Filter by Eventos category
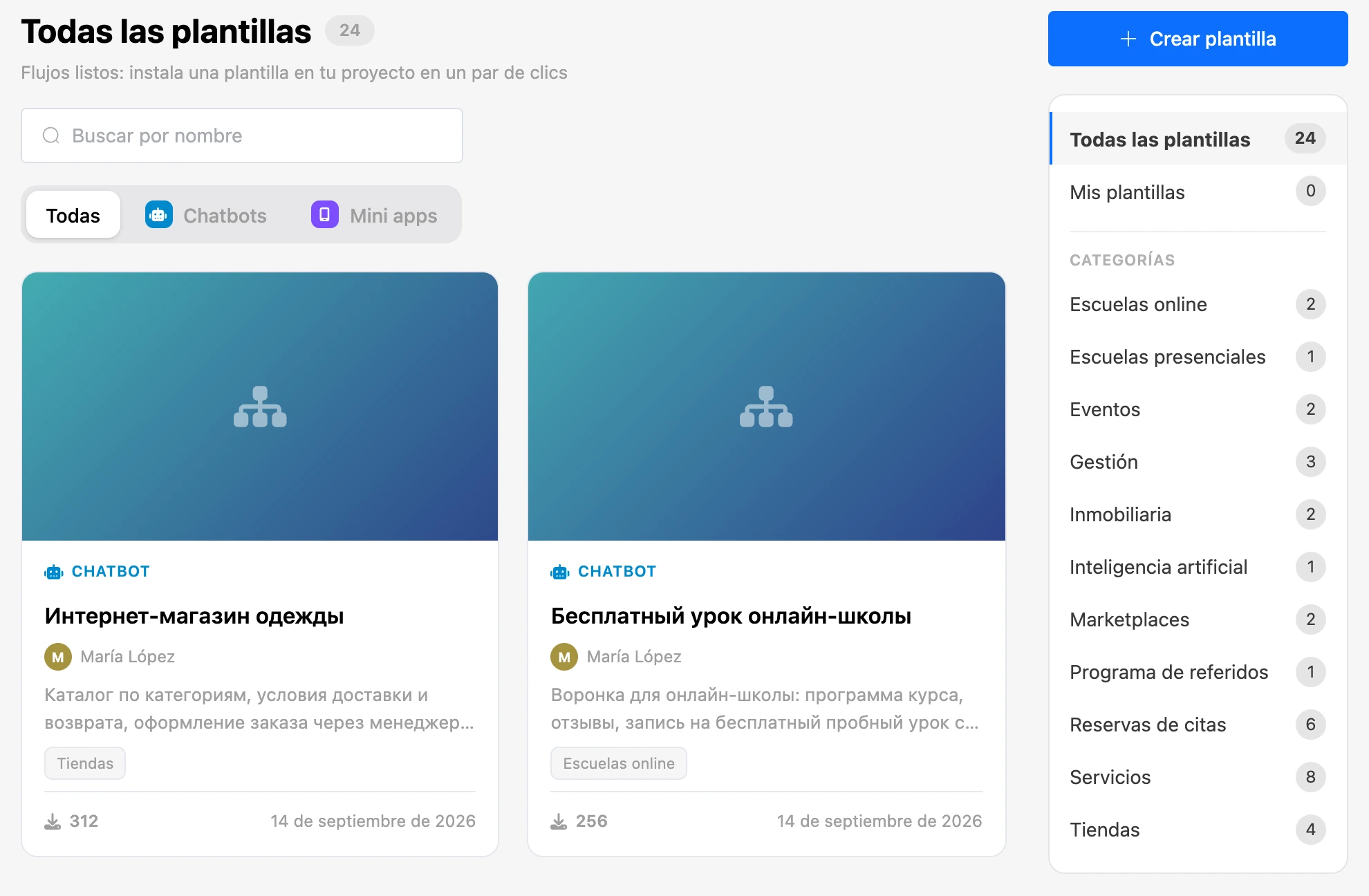Viewport: 1369px width, 896px height. [1198, 409]
